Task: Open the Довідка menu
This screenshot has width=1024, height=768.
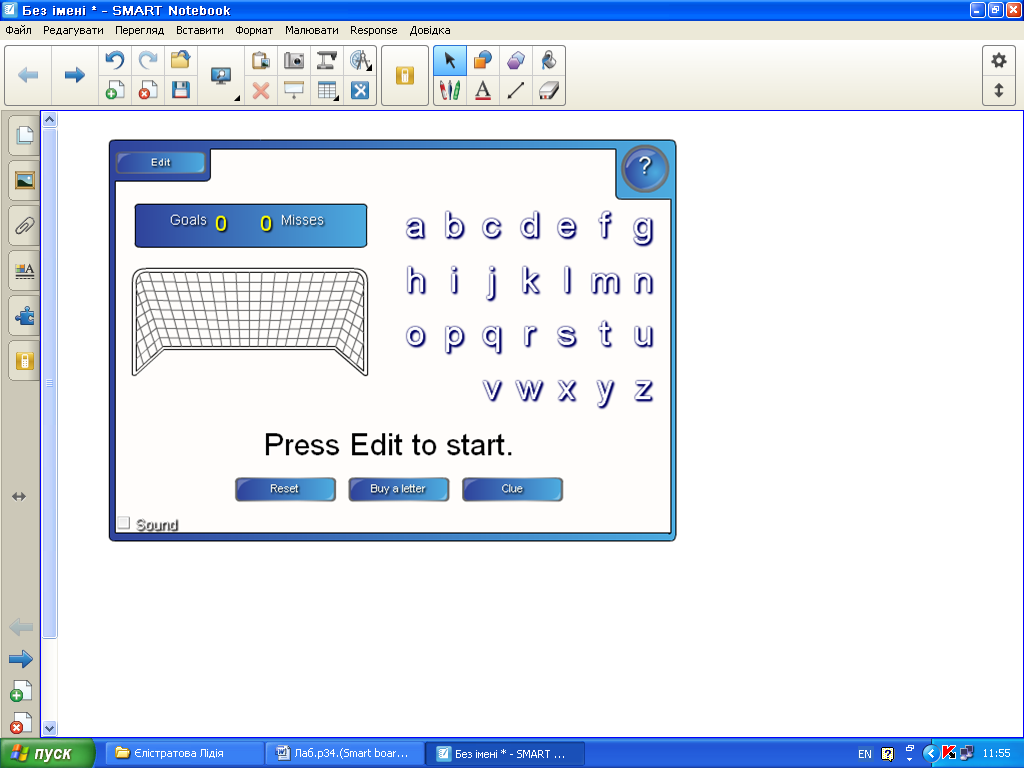Action: (430, 30)
